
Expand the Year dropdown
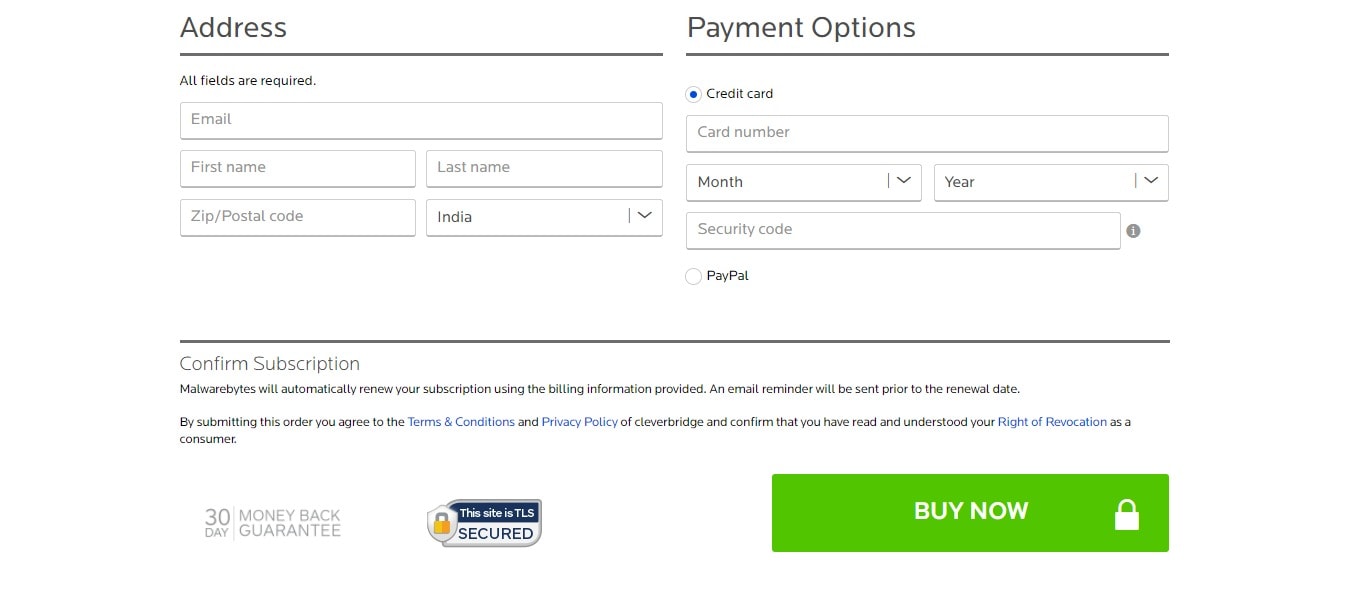[1051, 182]
